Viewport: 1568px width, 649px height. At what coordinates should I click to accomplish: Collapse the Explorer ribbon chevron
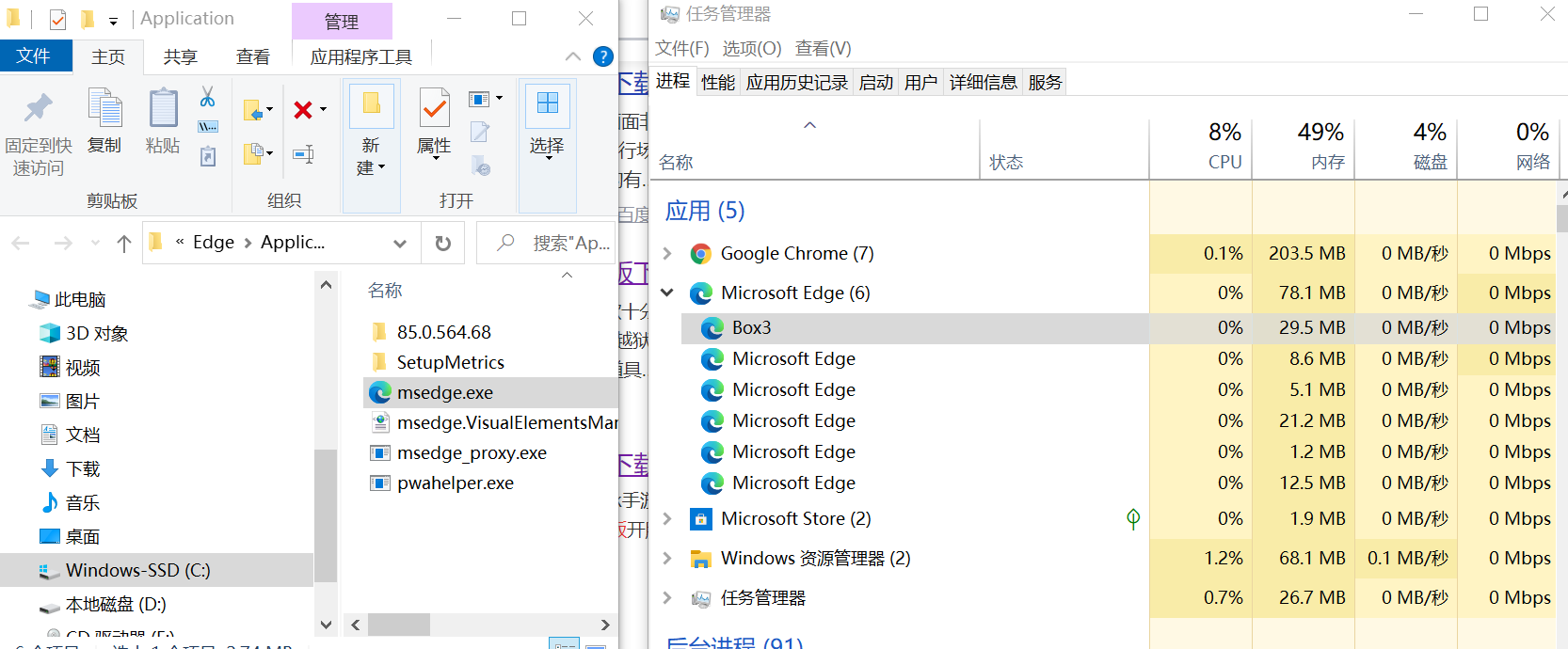(572, 56)
